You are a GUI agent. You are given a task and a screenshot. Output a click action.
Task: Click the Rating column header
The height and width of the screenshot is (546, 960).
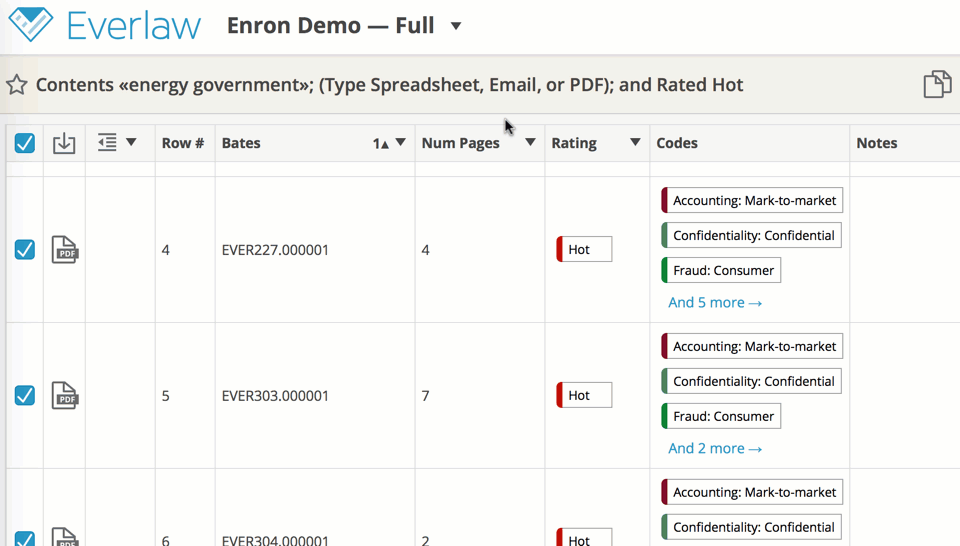tap(574, 143)
